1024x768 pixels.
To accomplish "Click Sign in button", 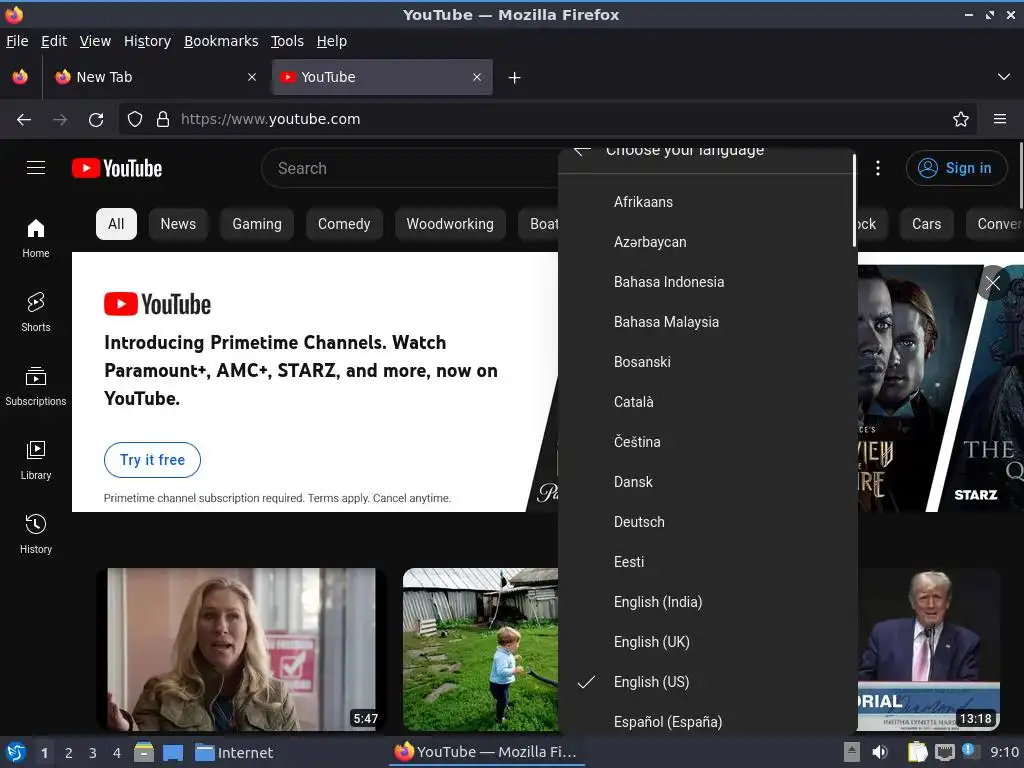I will 956,168.
